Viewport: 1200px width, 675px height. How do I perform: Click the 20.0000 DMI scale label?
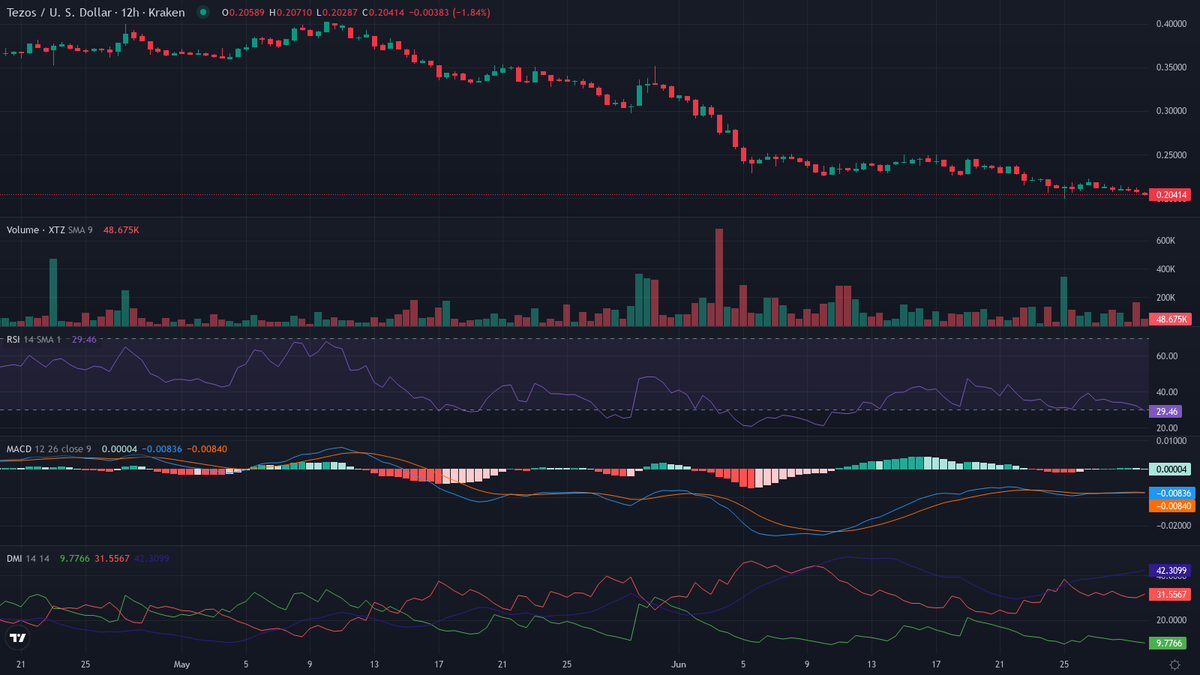tap(1171, 620)
